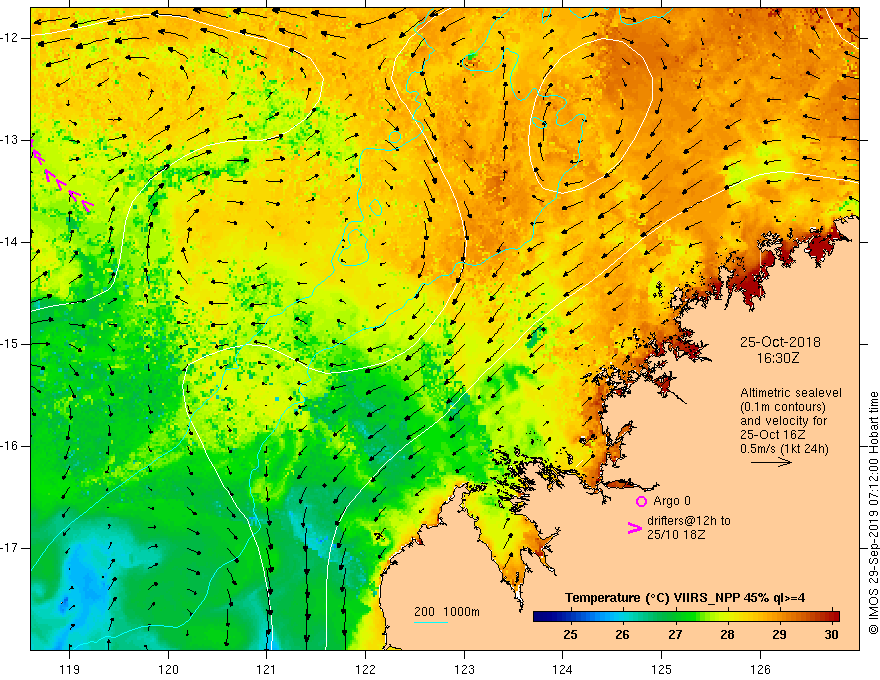Image resolution: width=880 pixels, height=680 pixels.
Task: Click the '16:30Z' time label
Action: pos(778,357)
